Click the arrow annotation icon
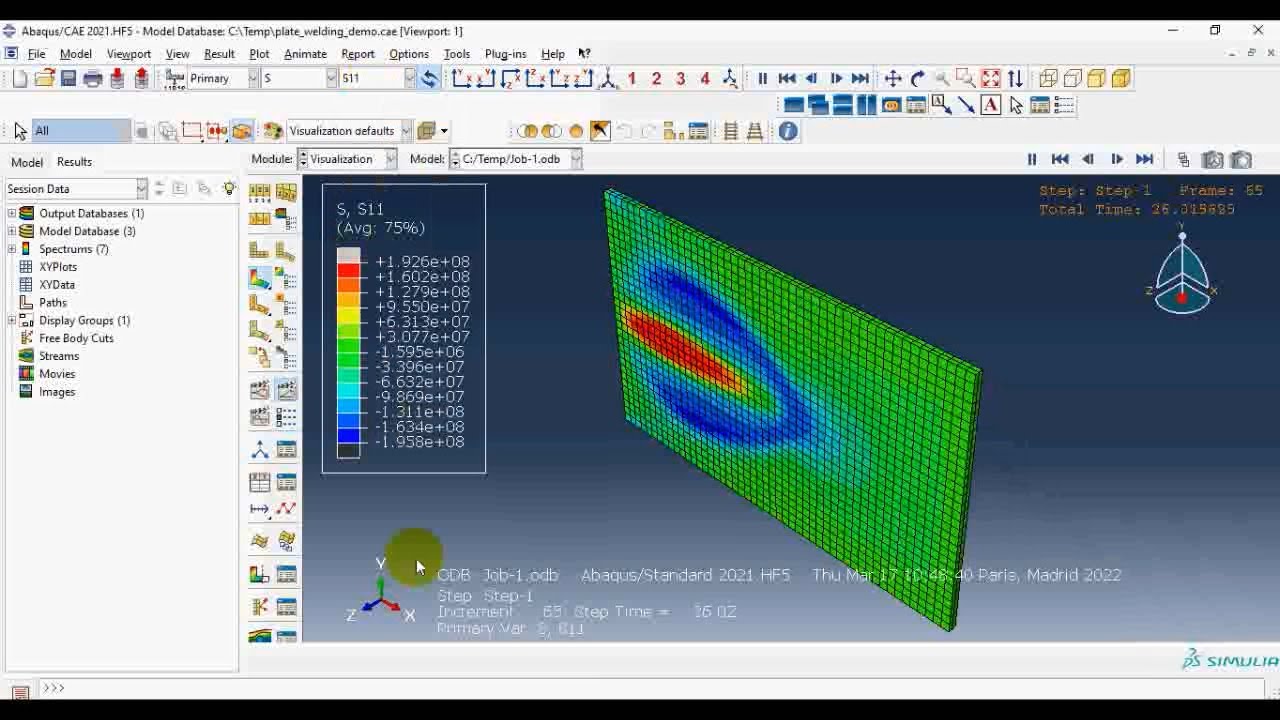The height and width of the screenshot is (720, 1280). 966,105
